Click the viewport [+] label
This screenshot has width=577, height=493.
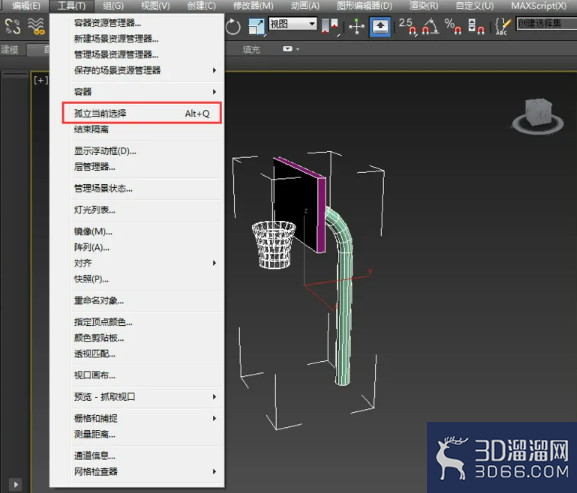click(40, 80)
